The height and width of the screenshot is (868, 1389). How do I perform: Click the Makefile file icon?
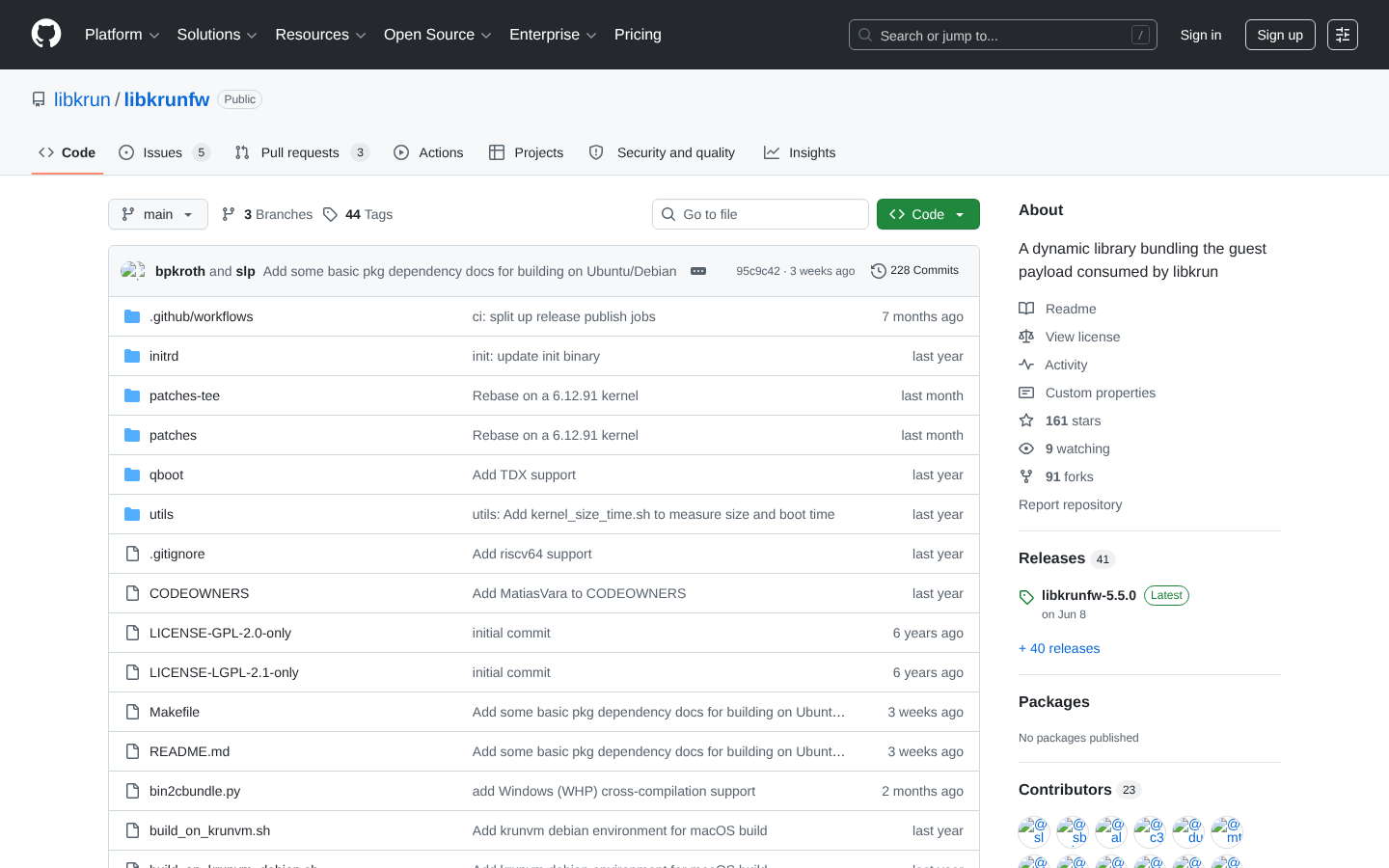132,712
